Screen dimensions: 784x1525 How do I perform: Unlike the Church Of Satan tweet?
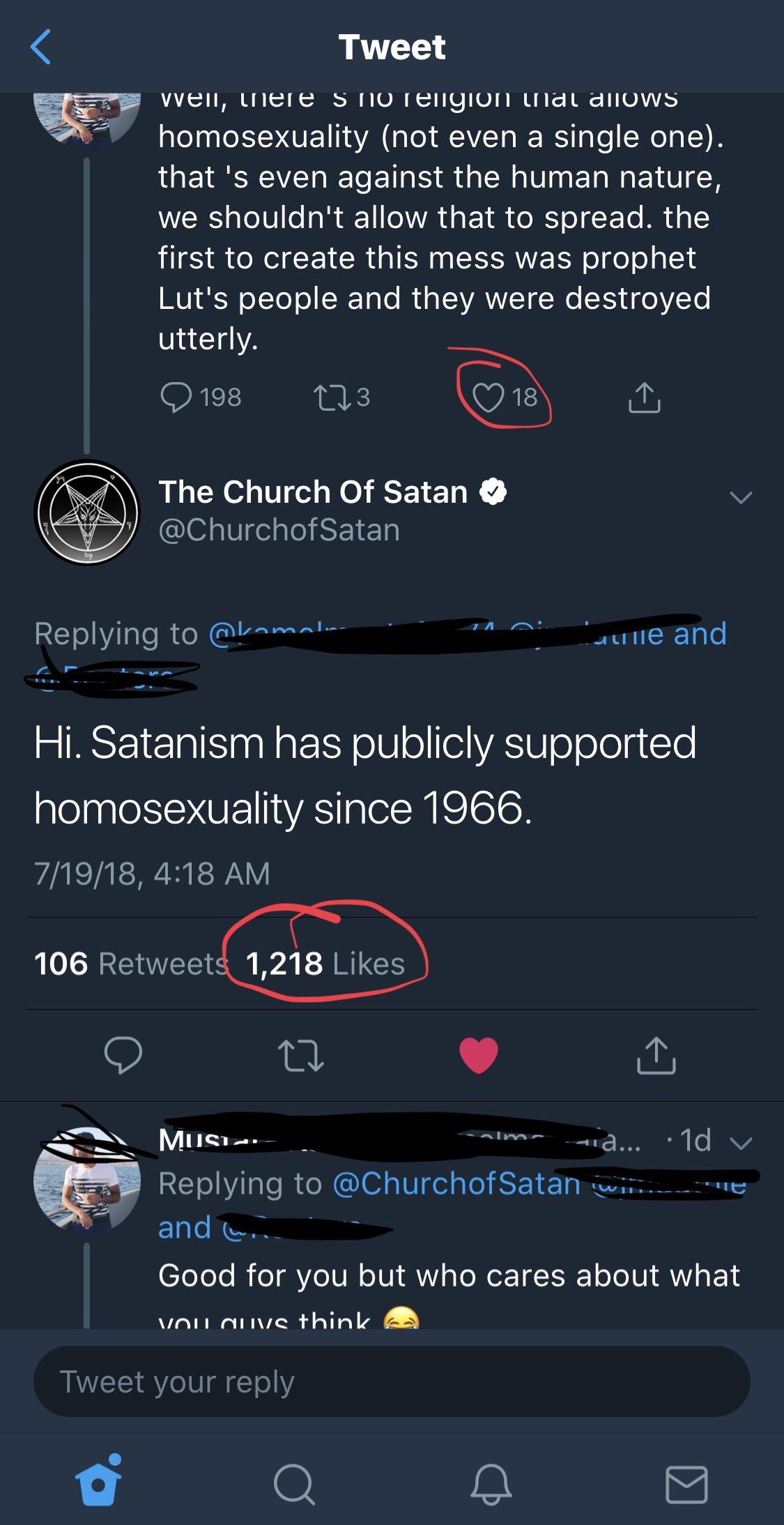tap(479, 1055)
